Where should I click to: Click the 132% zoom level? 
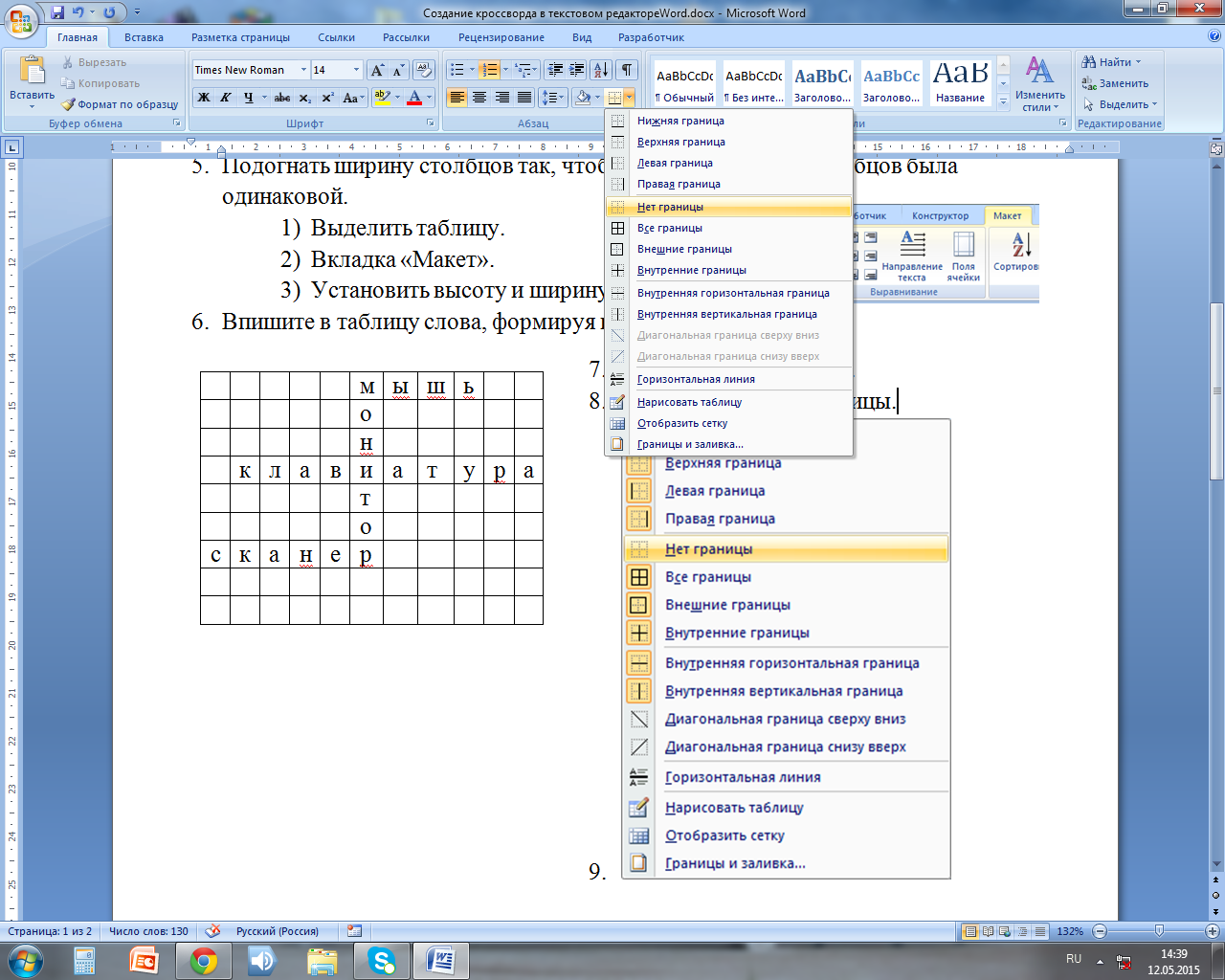tap(1071, 931)
